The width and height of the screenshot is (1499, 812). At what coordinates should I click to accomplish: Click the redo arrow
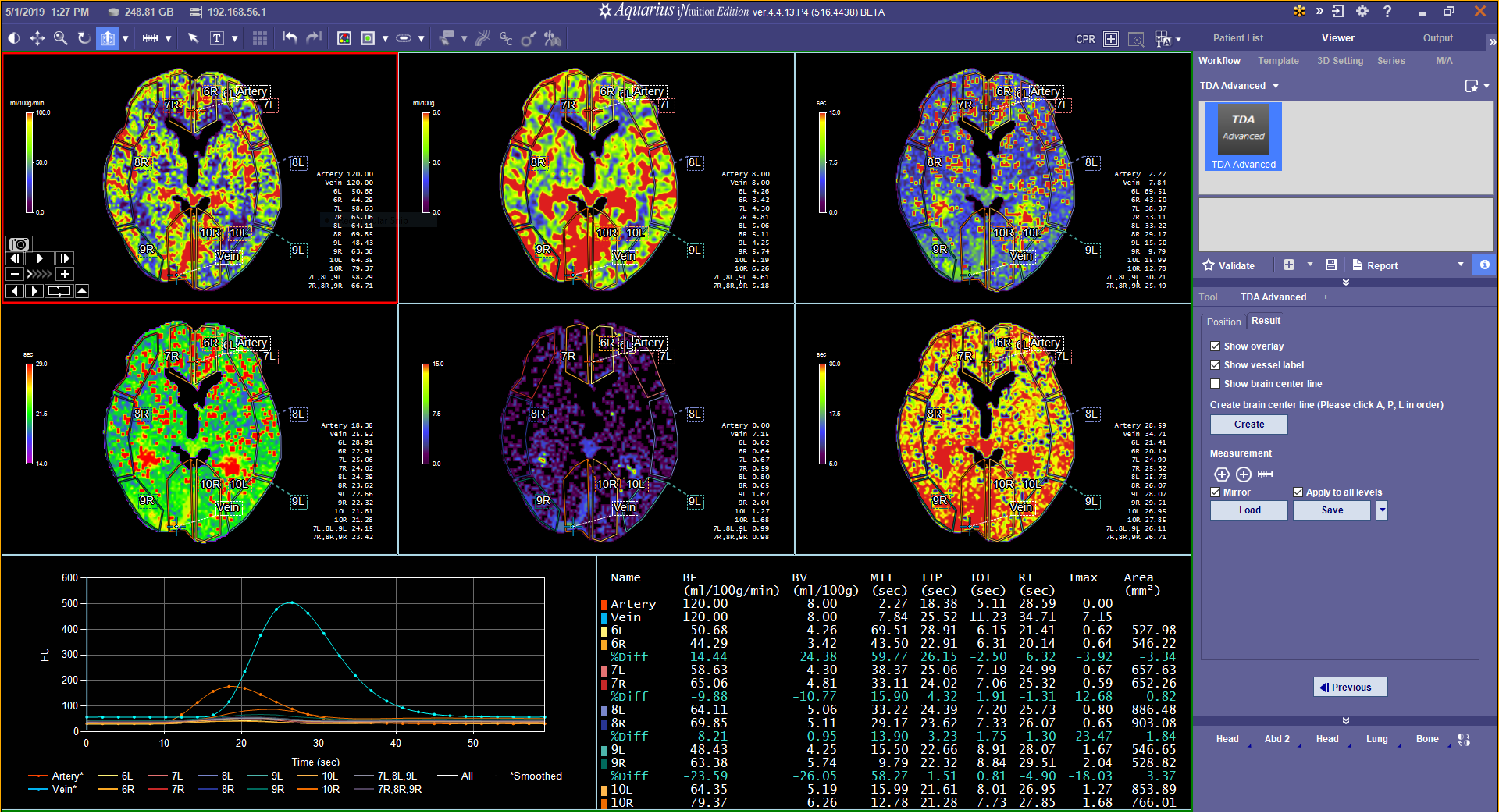314,38
